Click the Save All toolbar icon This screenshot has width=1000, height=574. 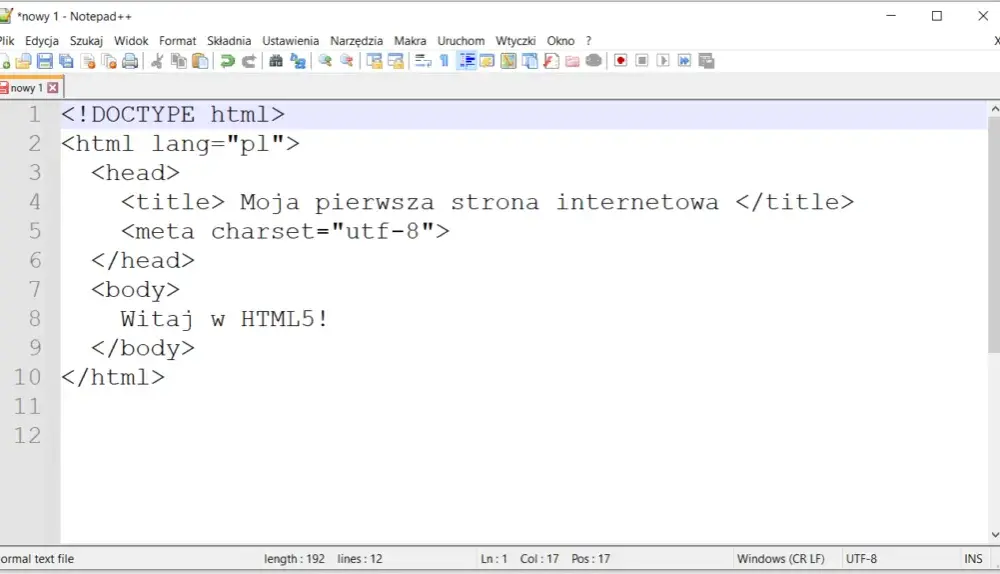pyautogui.click(x=66, y=61)
